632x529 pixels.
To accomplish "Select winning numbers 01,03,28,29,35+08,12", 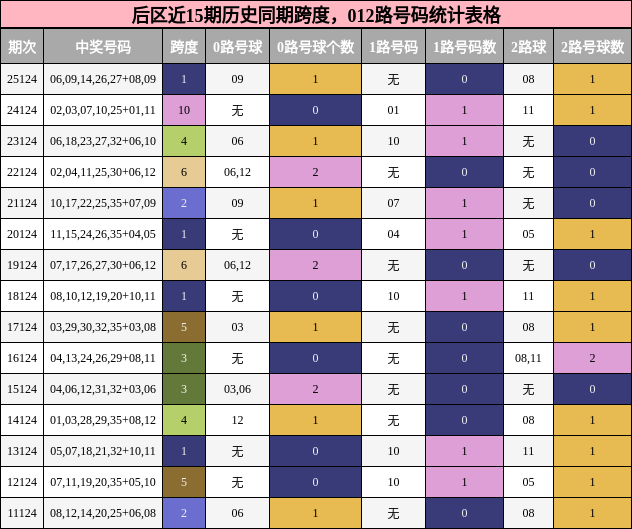I will pos(103,420).
